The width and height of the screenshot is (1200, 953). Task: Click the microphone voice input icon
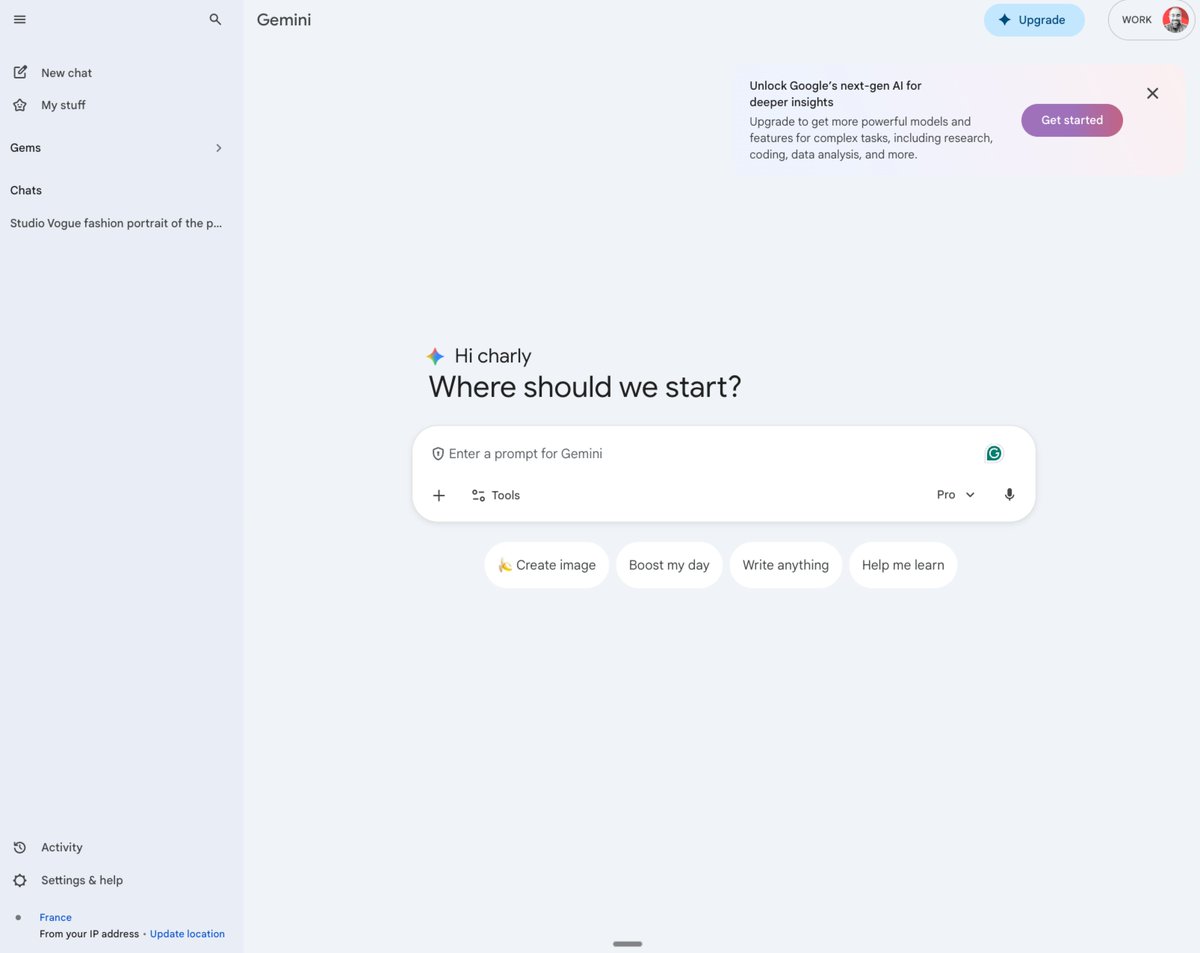point(1010,495)
